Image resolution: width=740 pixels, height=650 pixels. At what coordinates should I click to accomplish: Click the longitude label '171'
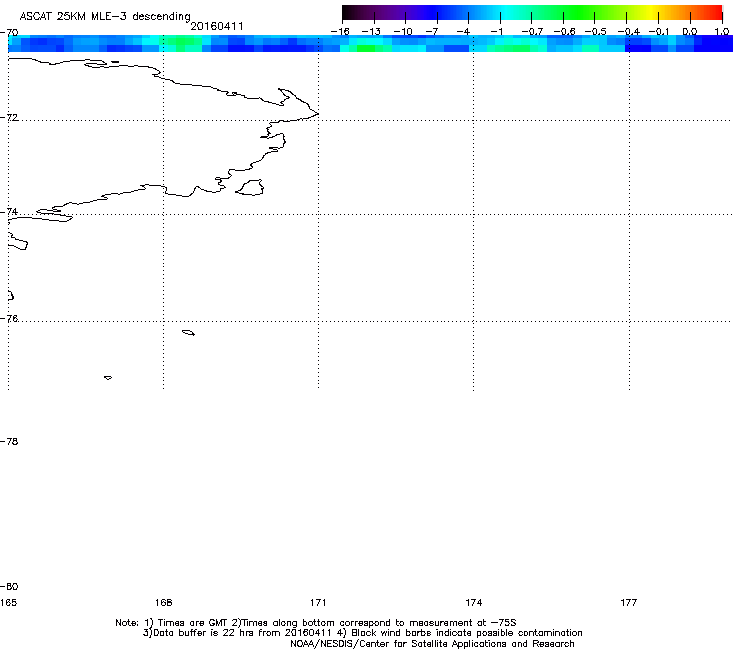point(318,602)
